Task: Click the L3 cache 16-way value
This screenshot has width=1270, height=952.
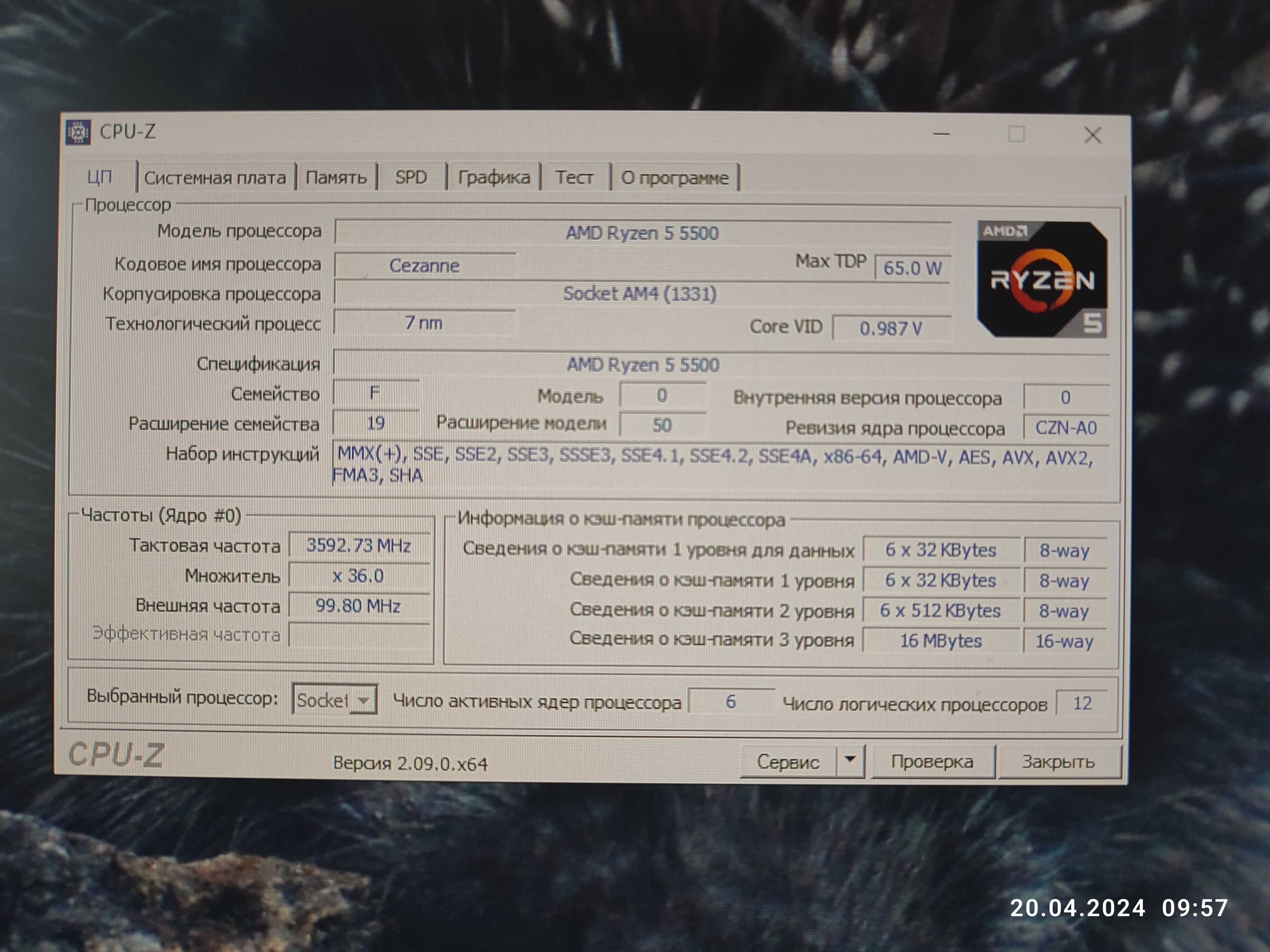Action: pyautogui.click(x=1065, y=641)
